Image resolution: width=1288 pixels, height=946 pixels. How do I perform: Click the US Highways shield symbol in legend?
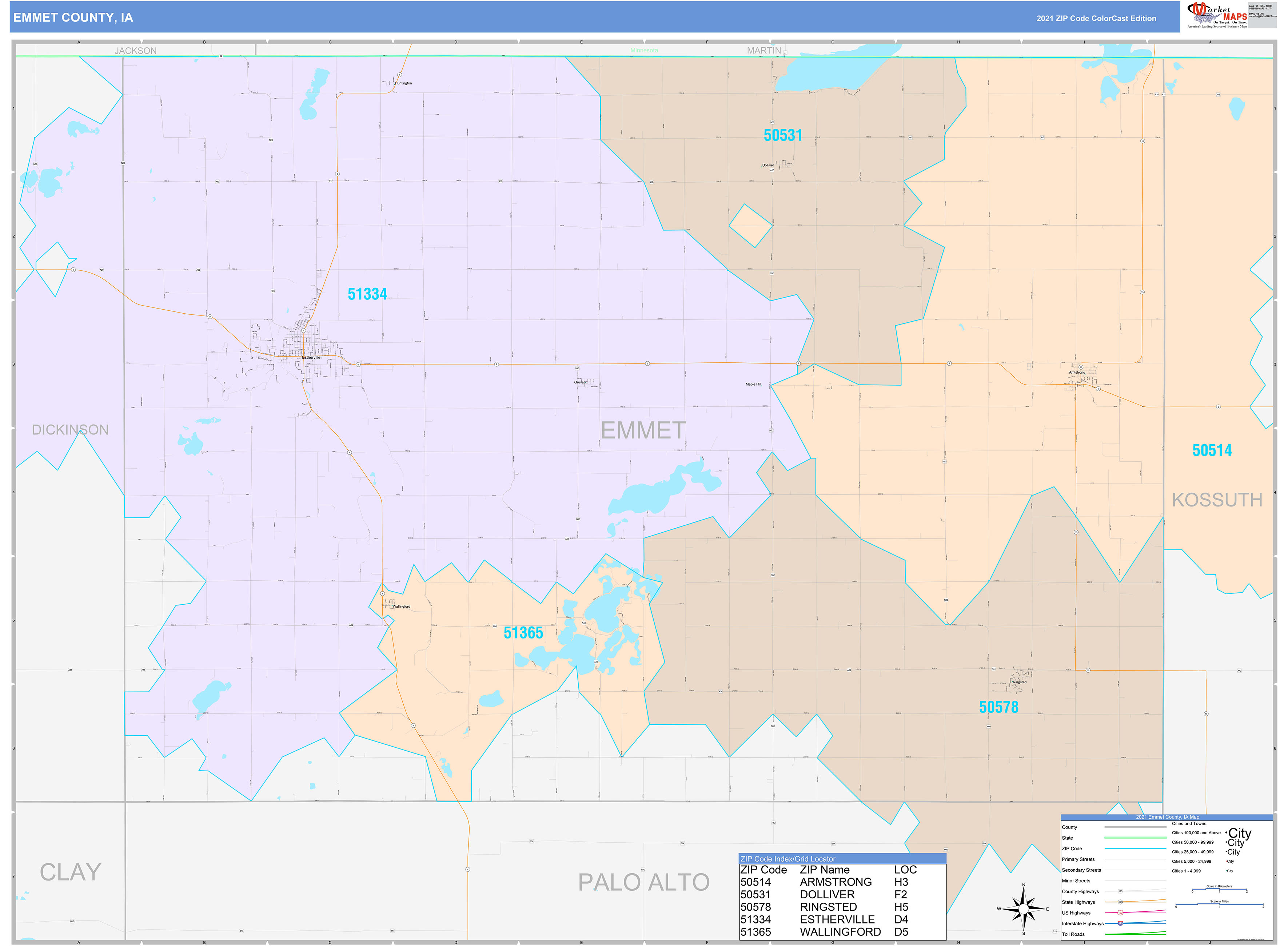1120,913
